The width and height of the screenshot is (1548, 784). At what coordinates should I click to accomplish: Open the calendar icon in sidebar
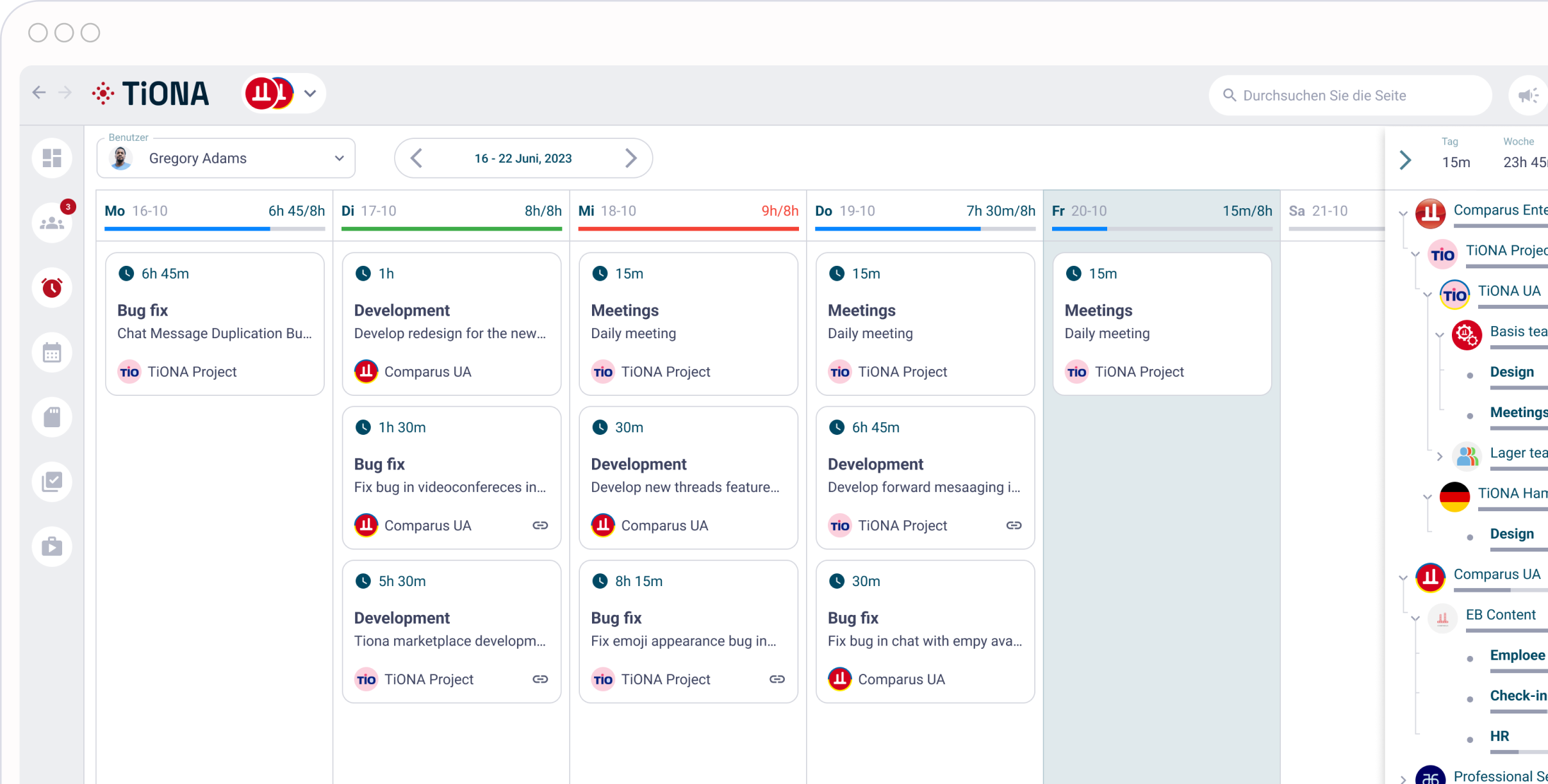click(52, 352)
